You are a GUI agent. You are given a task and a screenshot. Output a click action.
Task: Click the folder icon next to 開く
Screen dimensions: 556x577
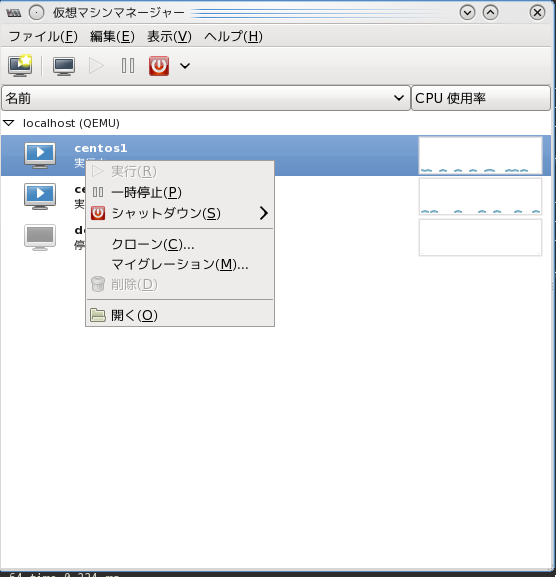[x=98, y=315]
